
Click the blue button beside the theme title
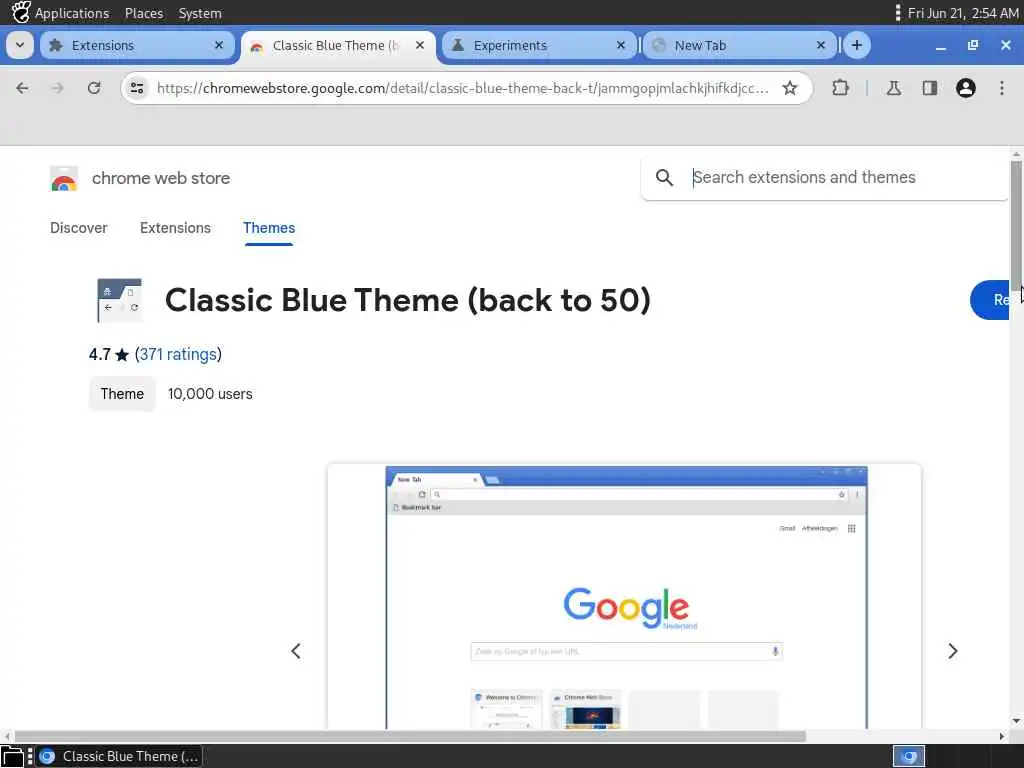[x=990, y=300]
